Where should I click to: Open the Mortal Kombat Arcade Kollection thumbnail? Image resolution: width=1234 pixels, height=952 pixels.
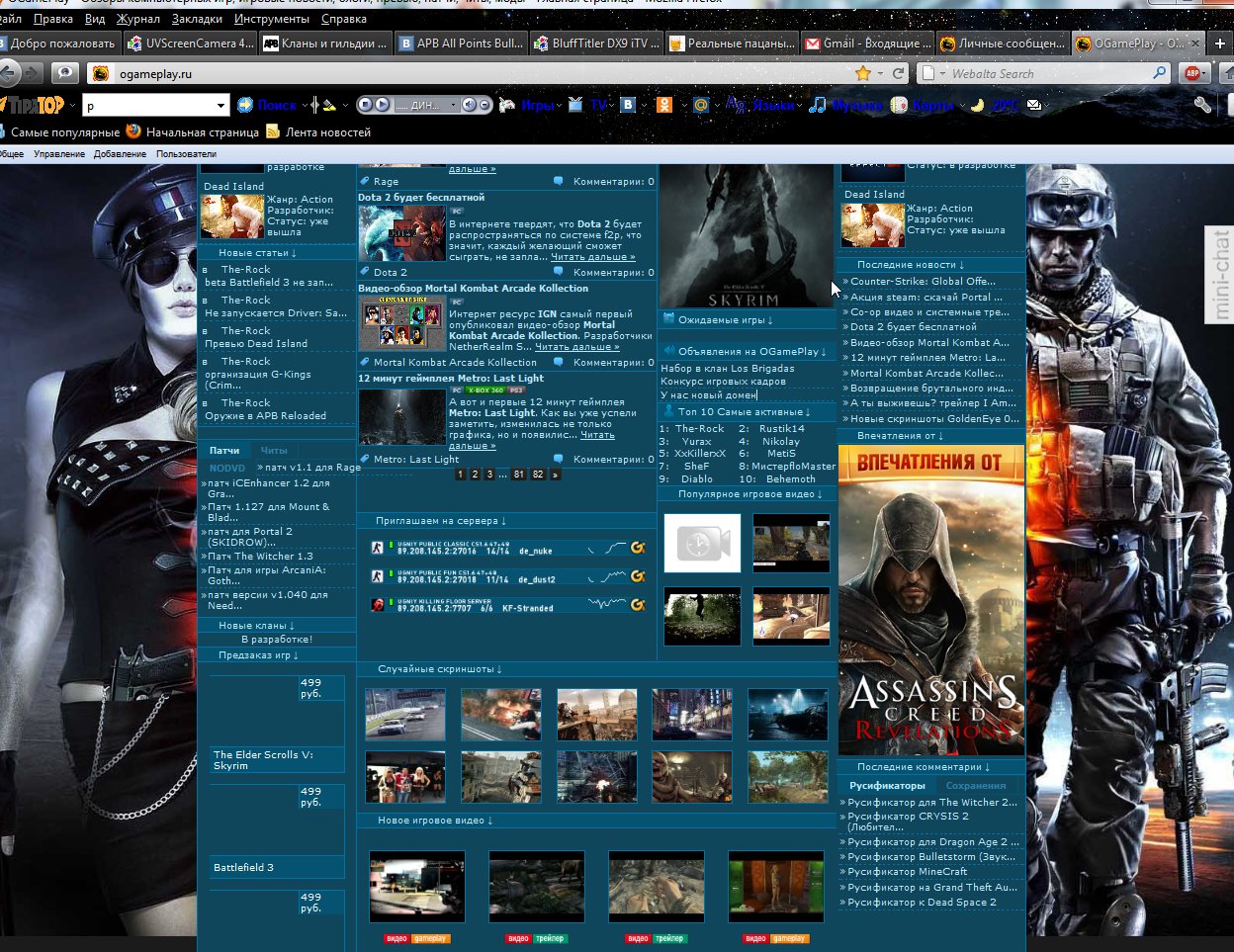(x=401, y=322)
